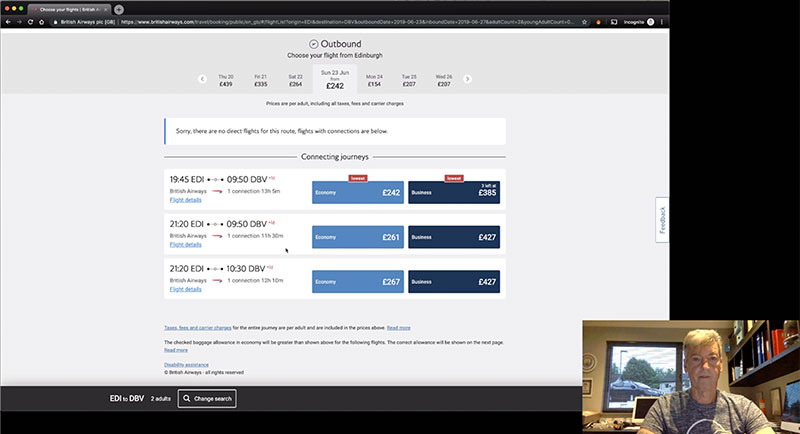Click Read more under the baggage allowance note
The height and width of the screenshot is (434, 800).
(176, 350)
